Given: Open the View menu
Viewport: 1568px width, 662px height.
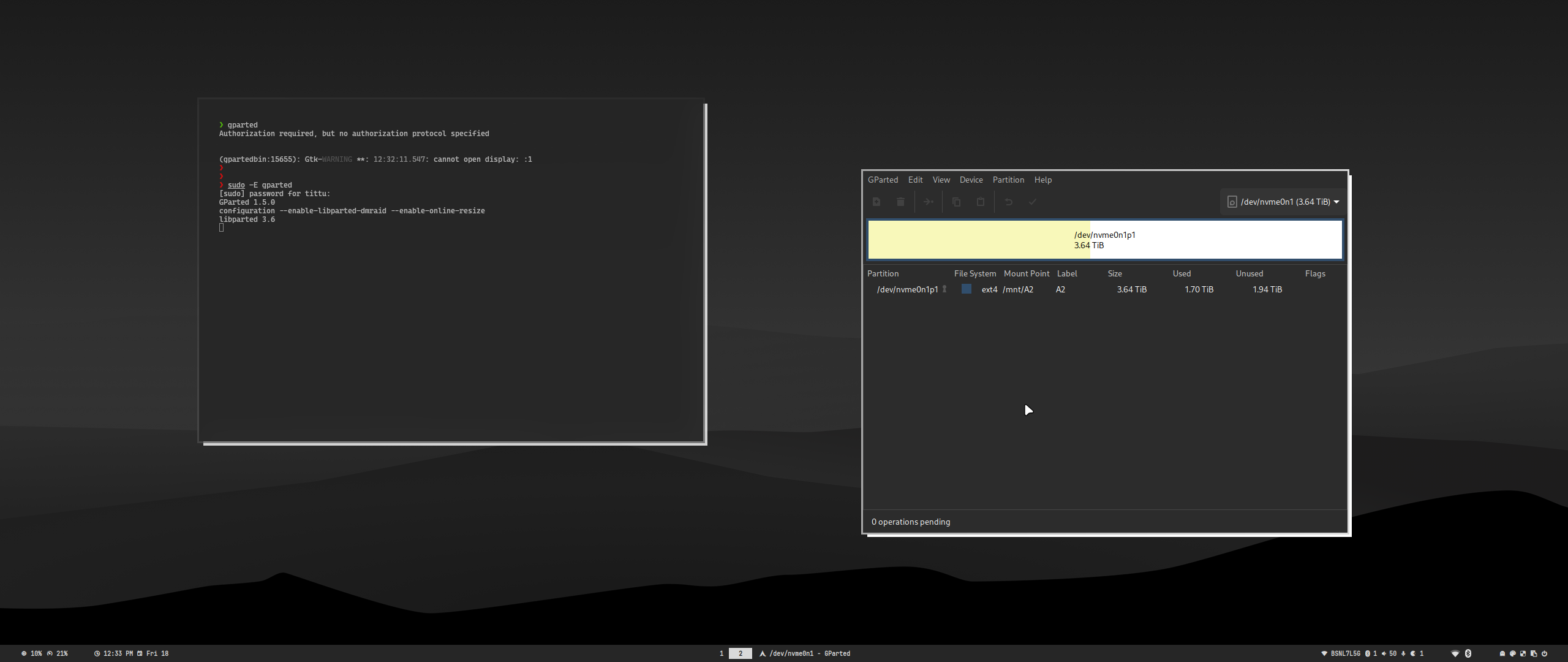Looking at the screenshot, I should tap(941, 180).
